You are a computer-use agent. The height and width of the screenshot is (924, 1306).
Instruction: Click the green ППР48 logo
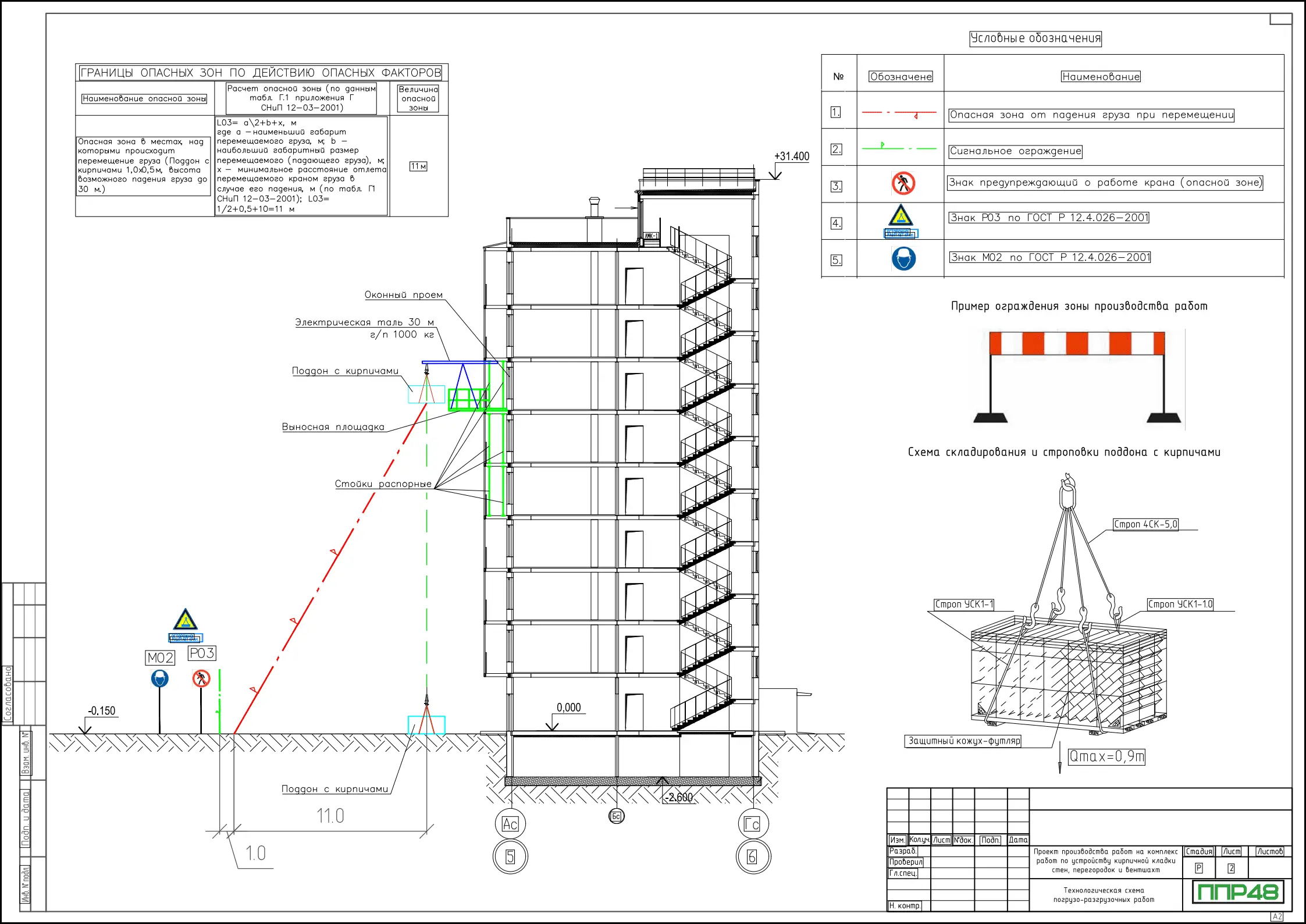point(1237,891)
